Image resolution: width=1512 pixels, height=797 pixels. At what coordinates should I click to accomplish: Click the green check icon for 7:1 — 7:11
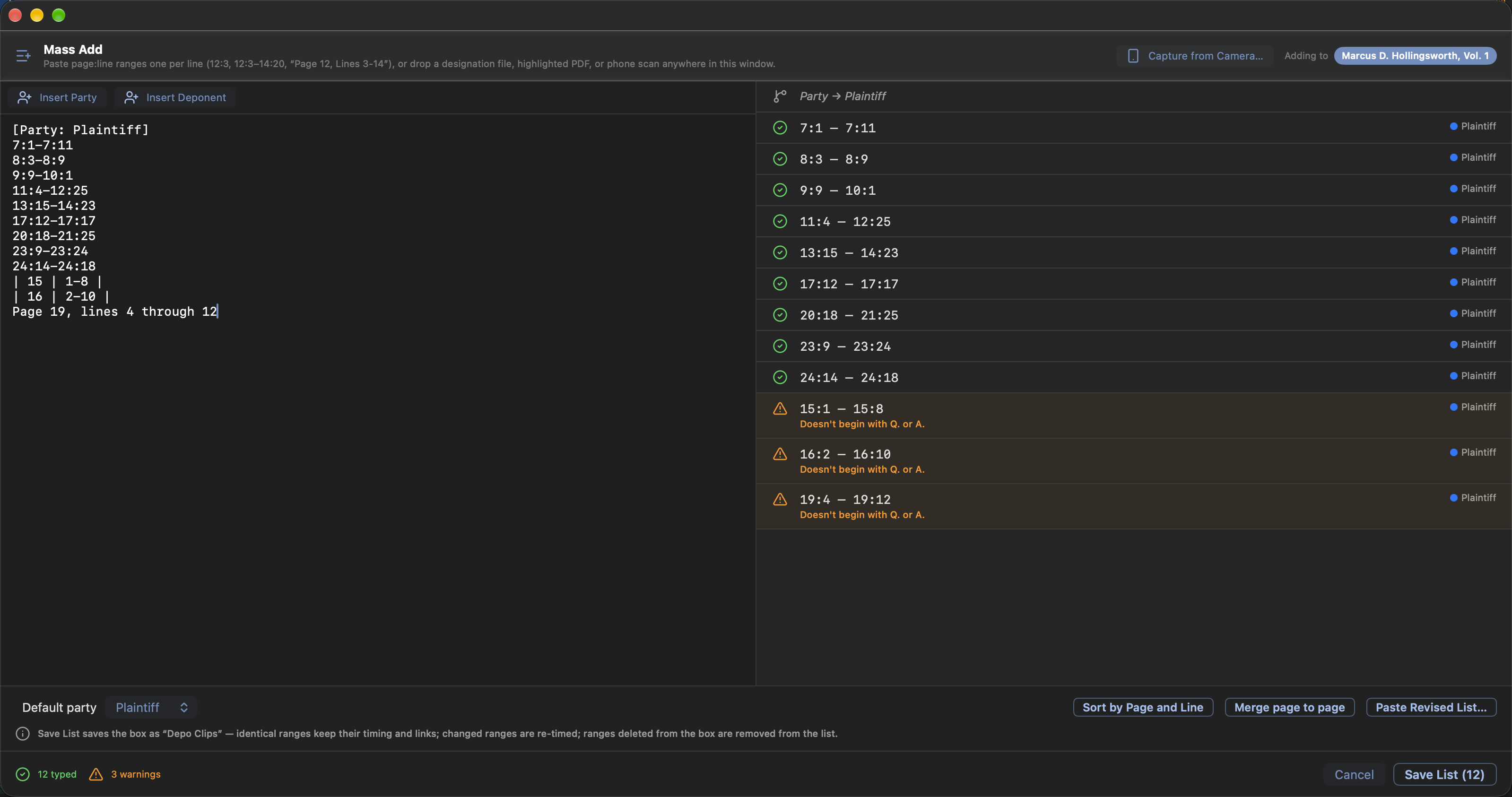[780, 128]
